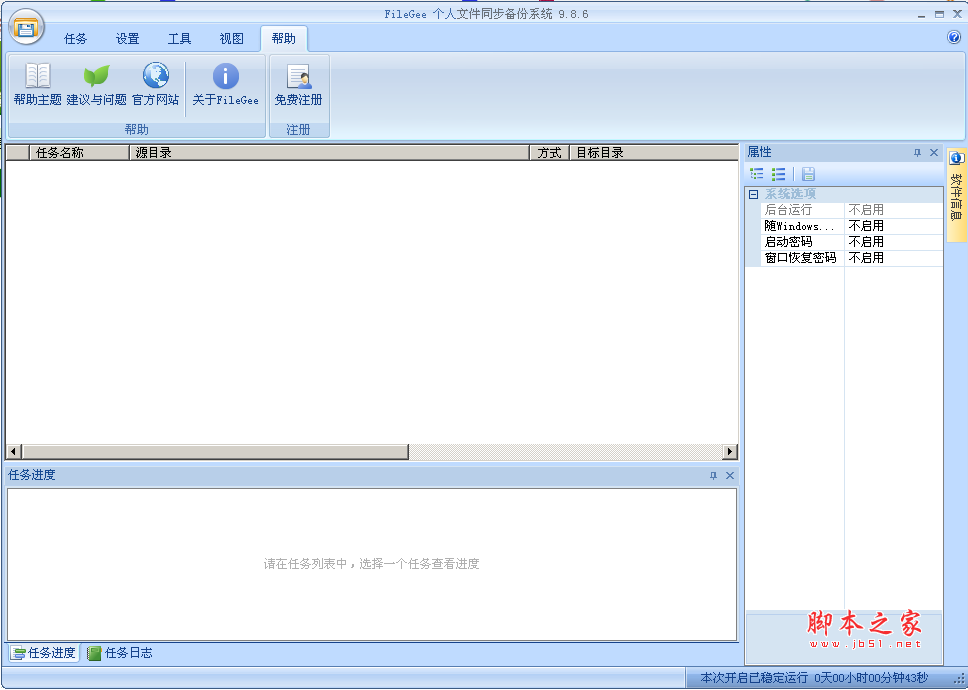Screen dimensions: 968x690
Task: Expand the 软件信息 side tab
Action: (x=956, y=195)
